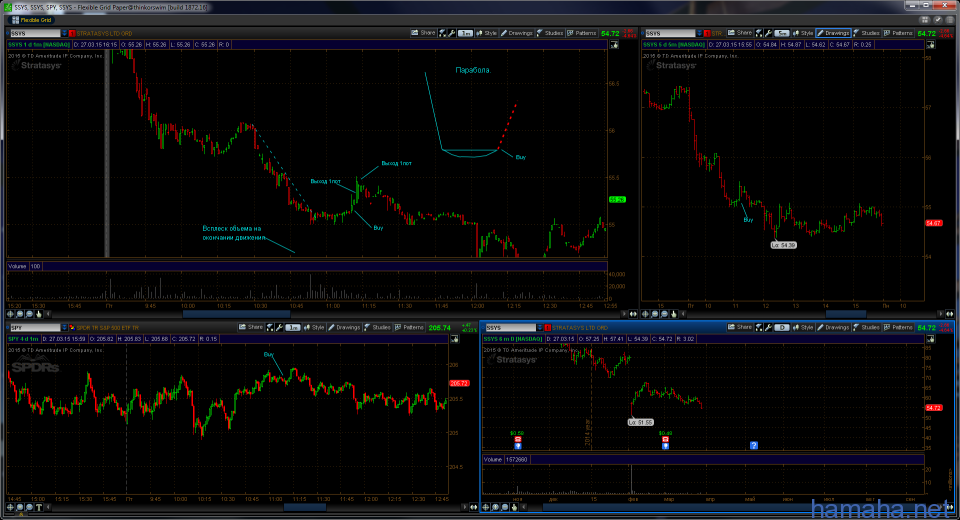Open Drawings in the SPY chart panel
Image resolution: width=960 pixels, height=520 pixels.
pos(344,328)
